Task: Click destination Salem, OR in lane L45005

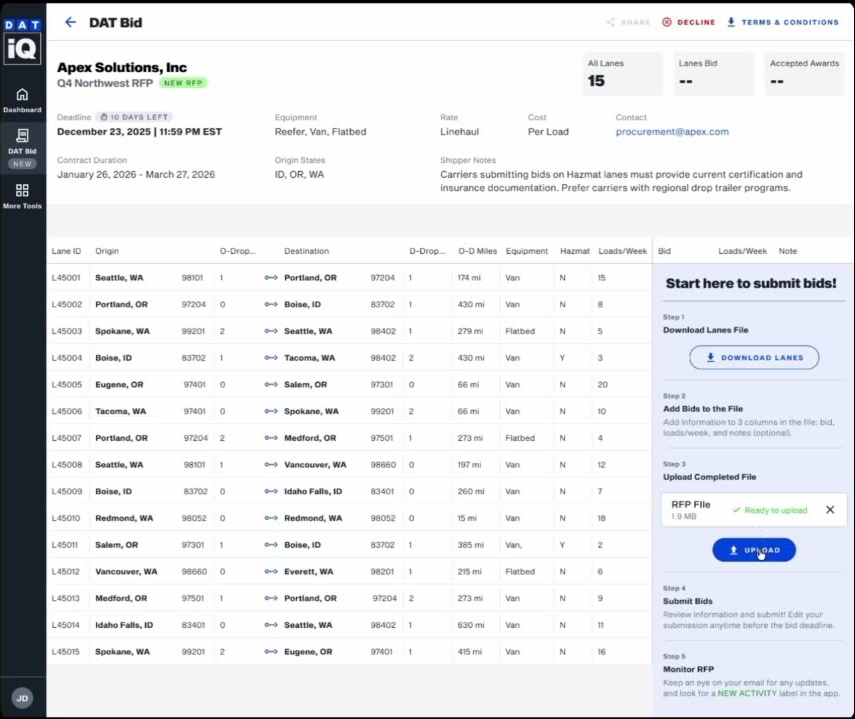Action: (305, 384)
